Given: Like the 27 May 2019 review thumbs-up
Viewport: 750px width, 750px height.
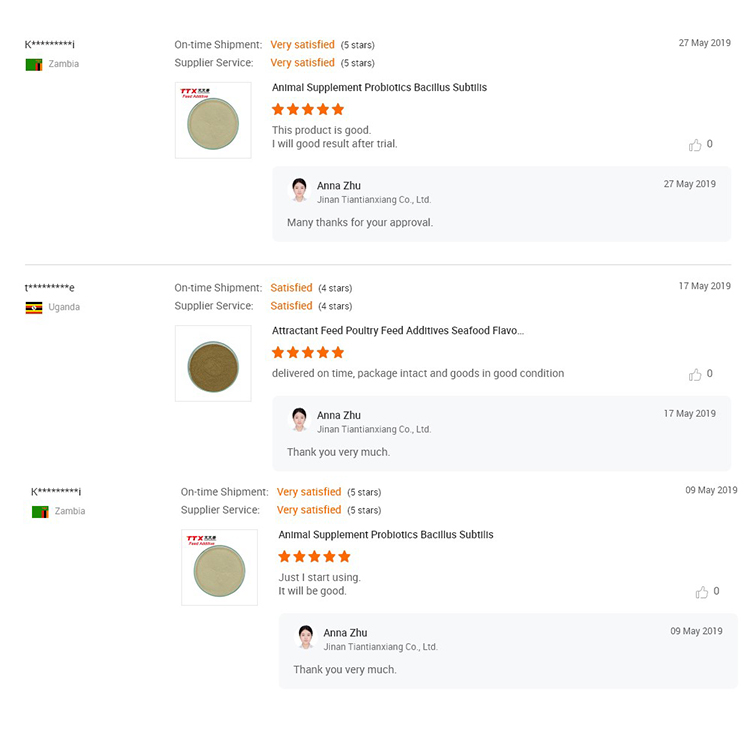Looking at the screenshot, I should point(695,145).
